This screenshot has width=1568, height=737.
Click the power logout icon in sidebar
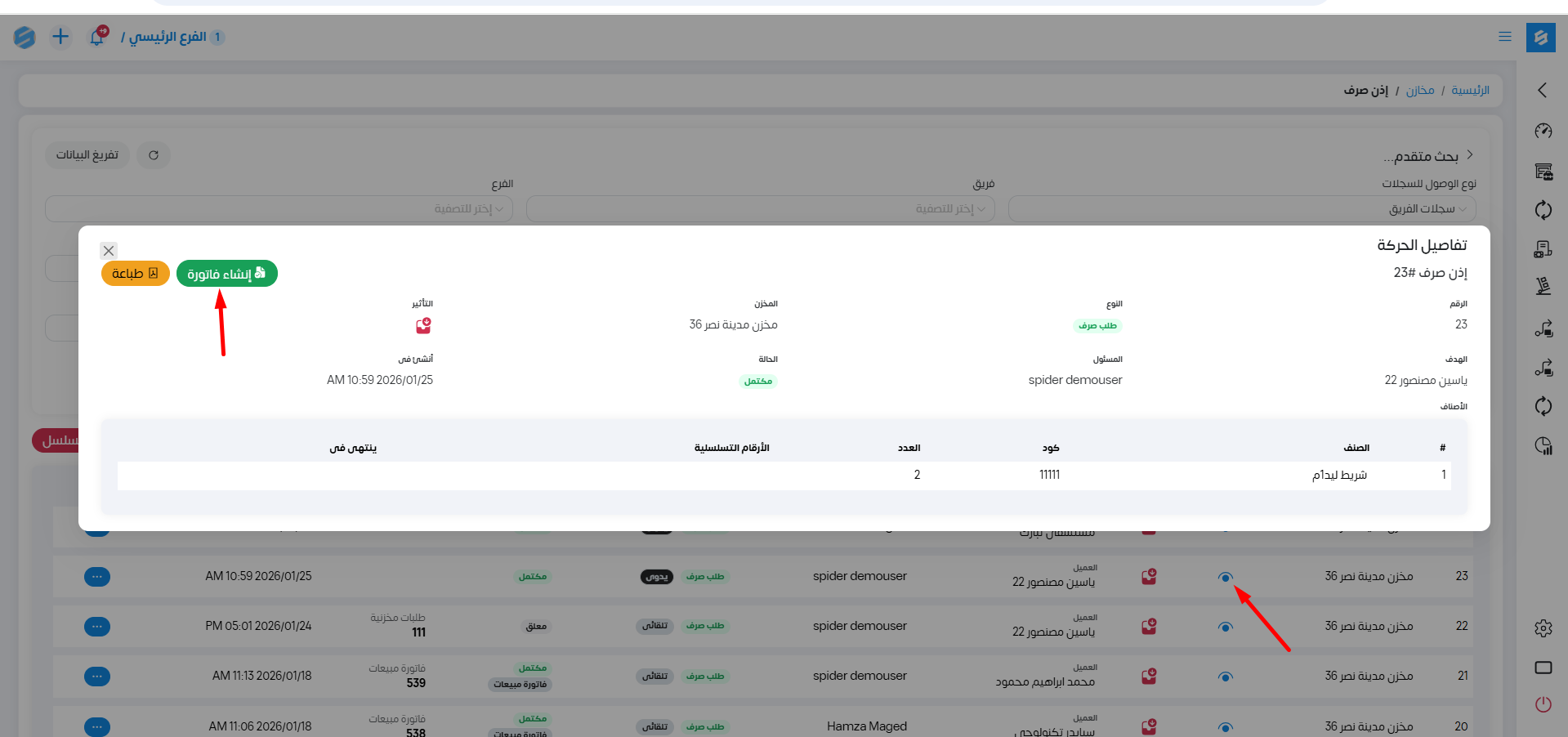click(x=1543, y=704)
